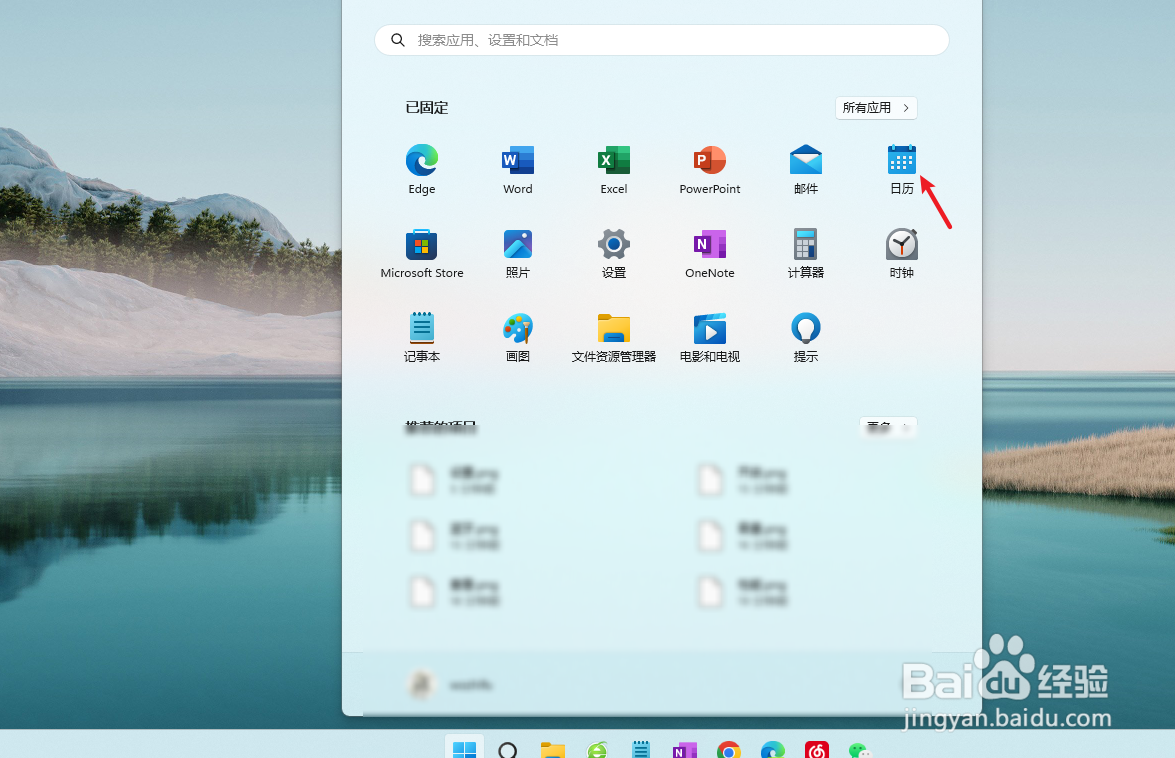Screen dimensions: 1175x758
Task: Open 设置 (Settings) gear icon
Action: [x=614, y=254]
